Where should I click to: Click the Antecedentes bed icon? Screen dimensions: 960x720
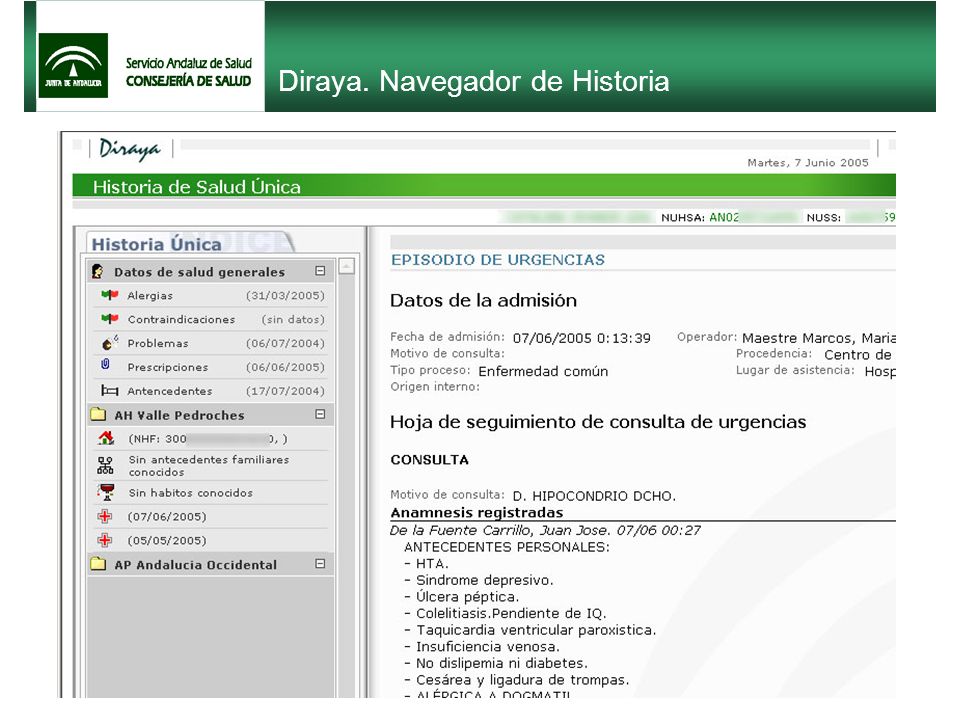click(110, 391)
